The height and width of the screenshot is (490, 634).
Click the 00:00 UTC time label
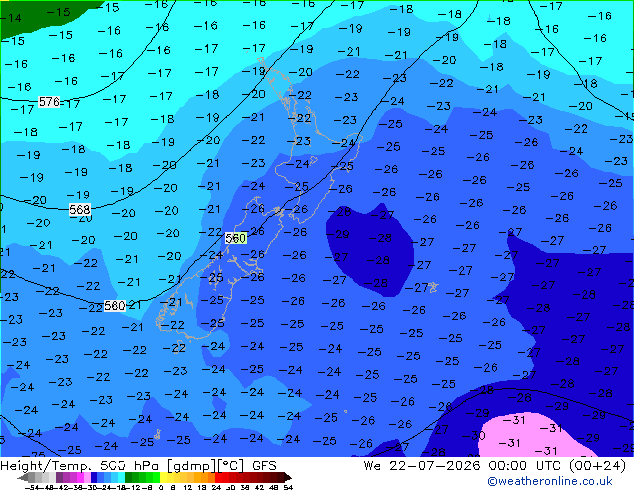(524, 466)
